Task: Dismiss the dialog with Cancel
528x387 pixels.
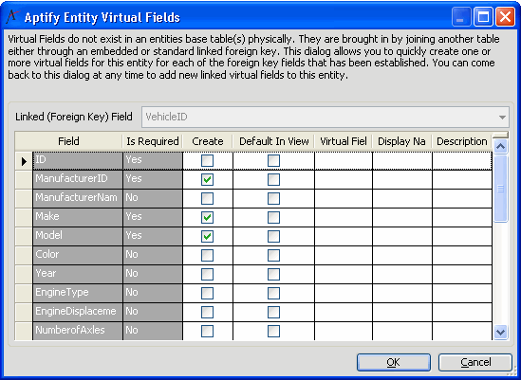Action: 475,362
